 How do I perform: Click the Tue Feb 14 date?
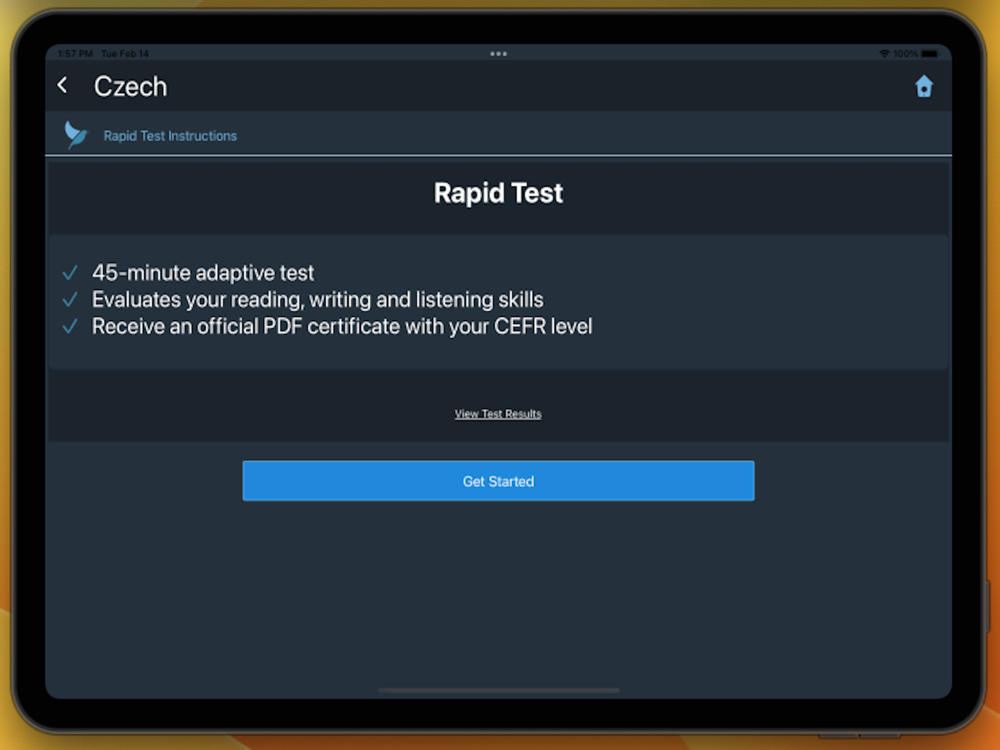(x=125, y=54)
